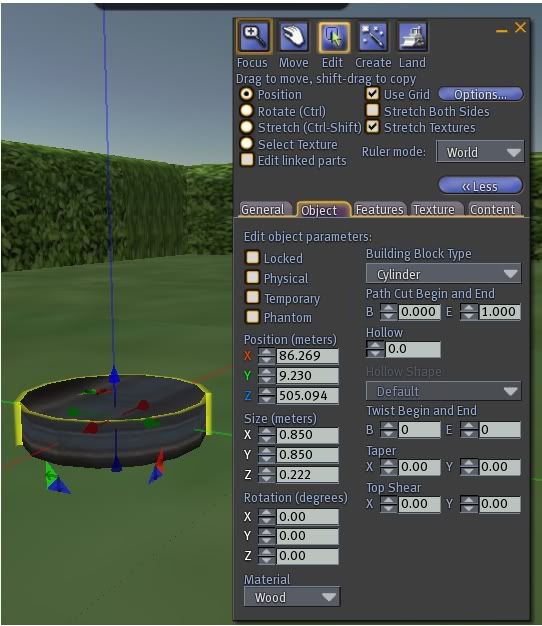Select the Land bulldozer tool icon
This screenshot has height=626, width=542.
413,37
